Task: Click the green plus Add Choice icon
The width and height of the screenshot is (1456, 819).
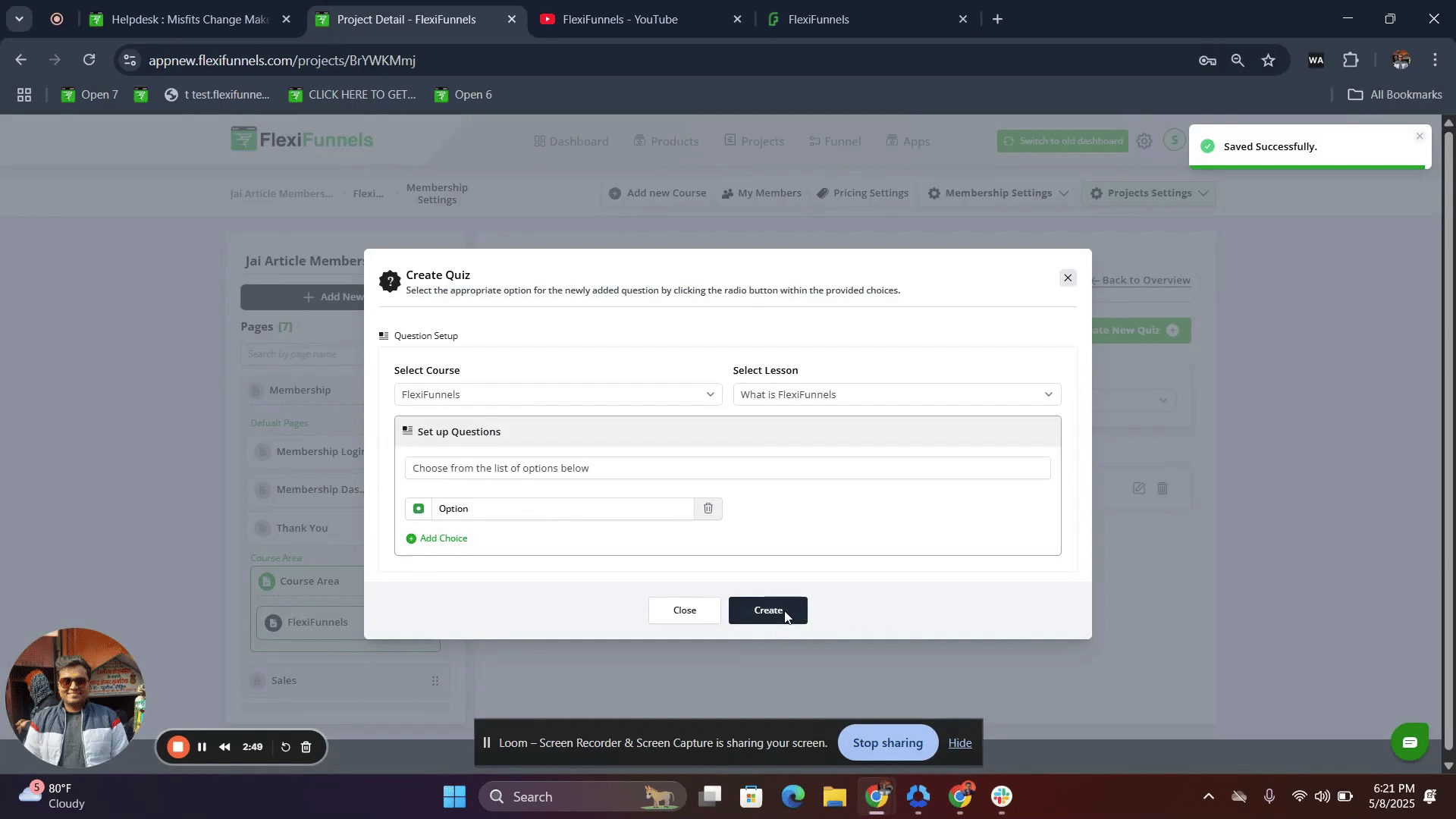Action: (x=411, y=538)
